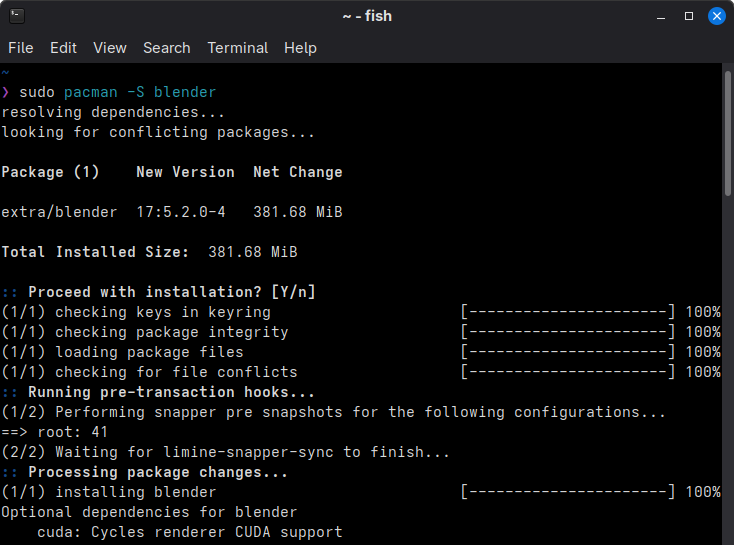Click the extra/blender package name
This screenshot has width=734, height=545.
pyautogui.click(x=59, y=212)
